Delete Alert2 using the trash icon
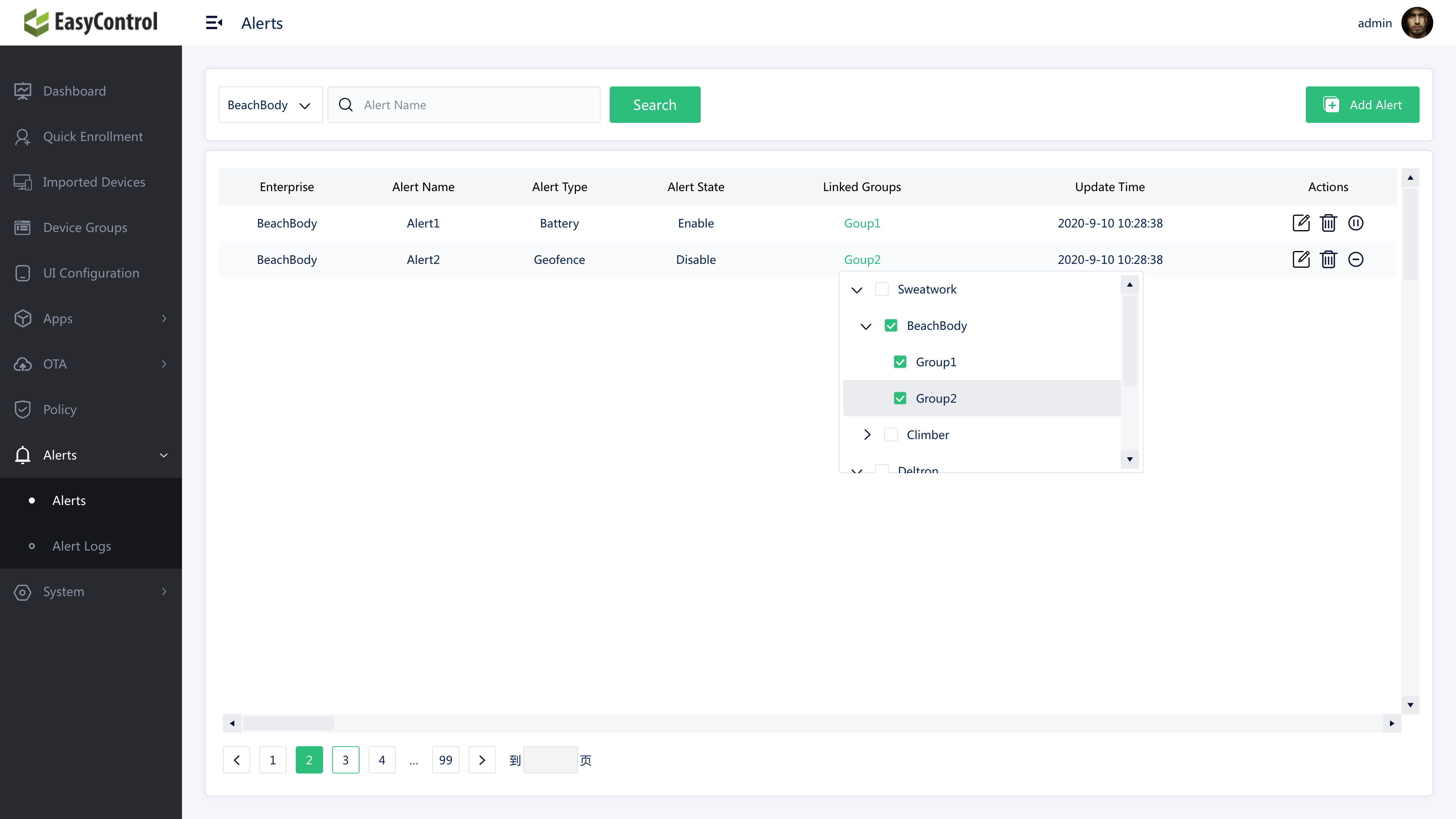Viewport: 1456px width, 819px height. (x=1328, y=259)
